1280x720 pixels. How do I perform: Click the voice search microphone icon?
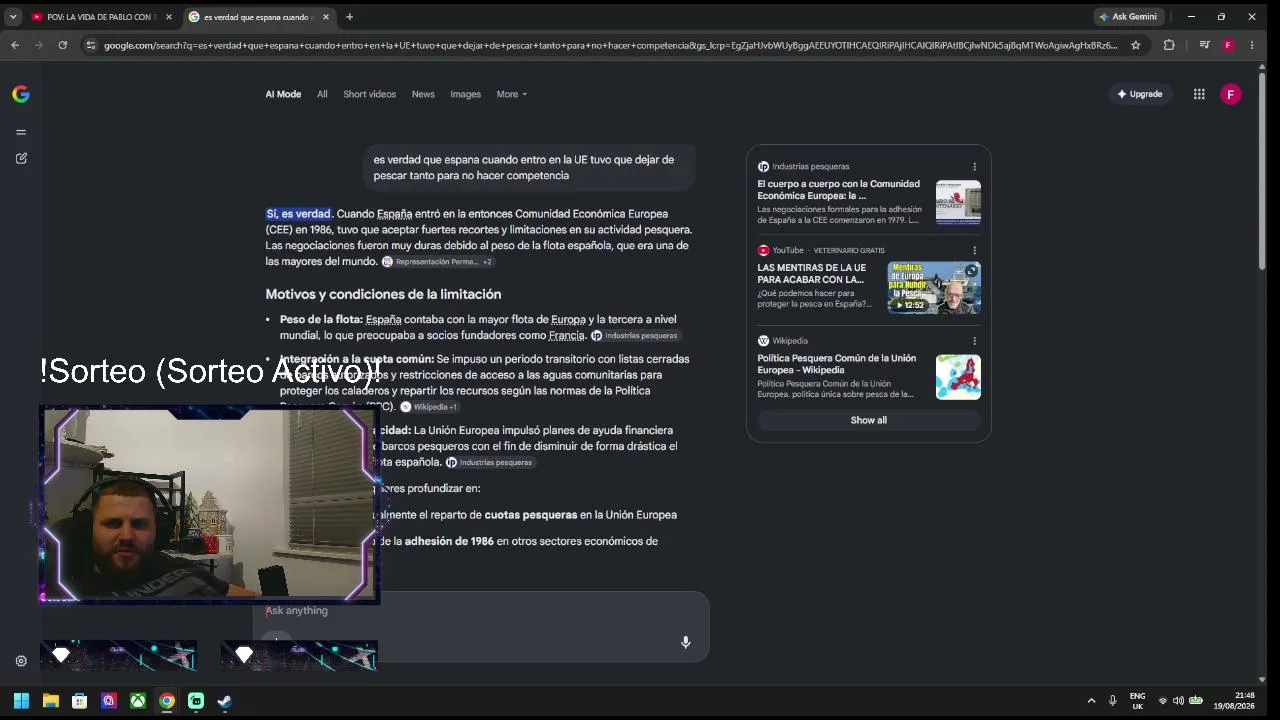pos(686,642)
